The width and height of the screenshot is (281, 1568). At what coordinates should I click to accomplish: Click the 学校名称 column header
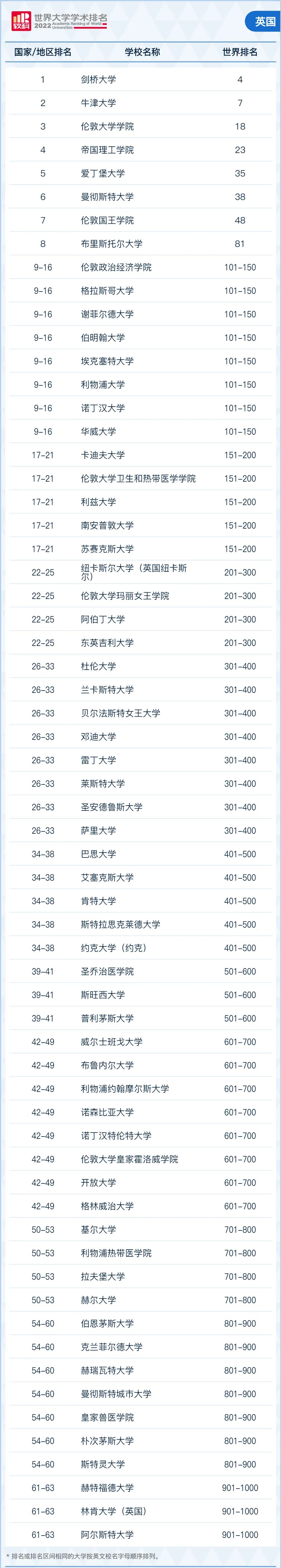point(142,52)
